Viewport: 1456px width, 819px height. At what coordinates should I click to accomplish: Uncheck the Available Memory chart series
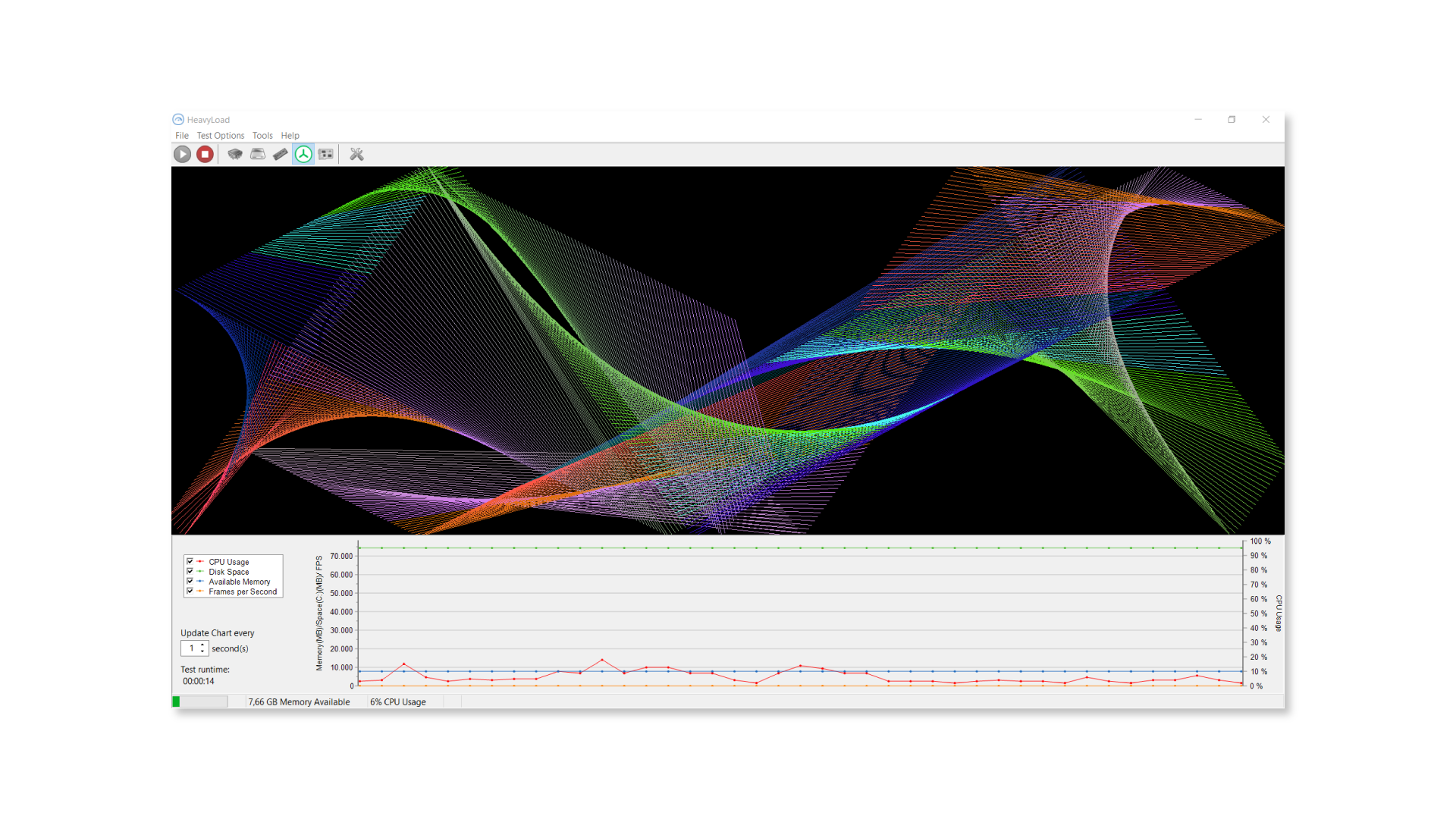(190, 582)
